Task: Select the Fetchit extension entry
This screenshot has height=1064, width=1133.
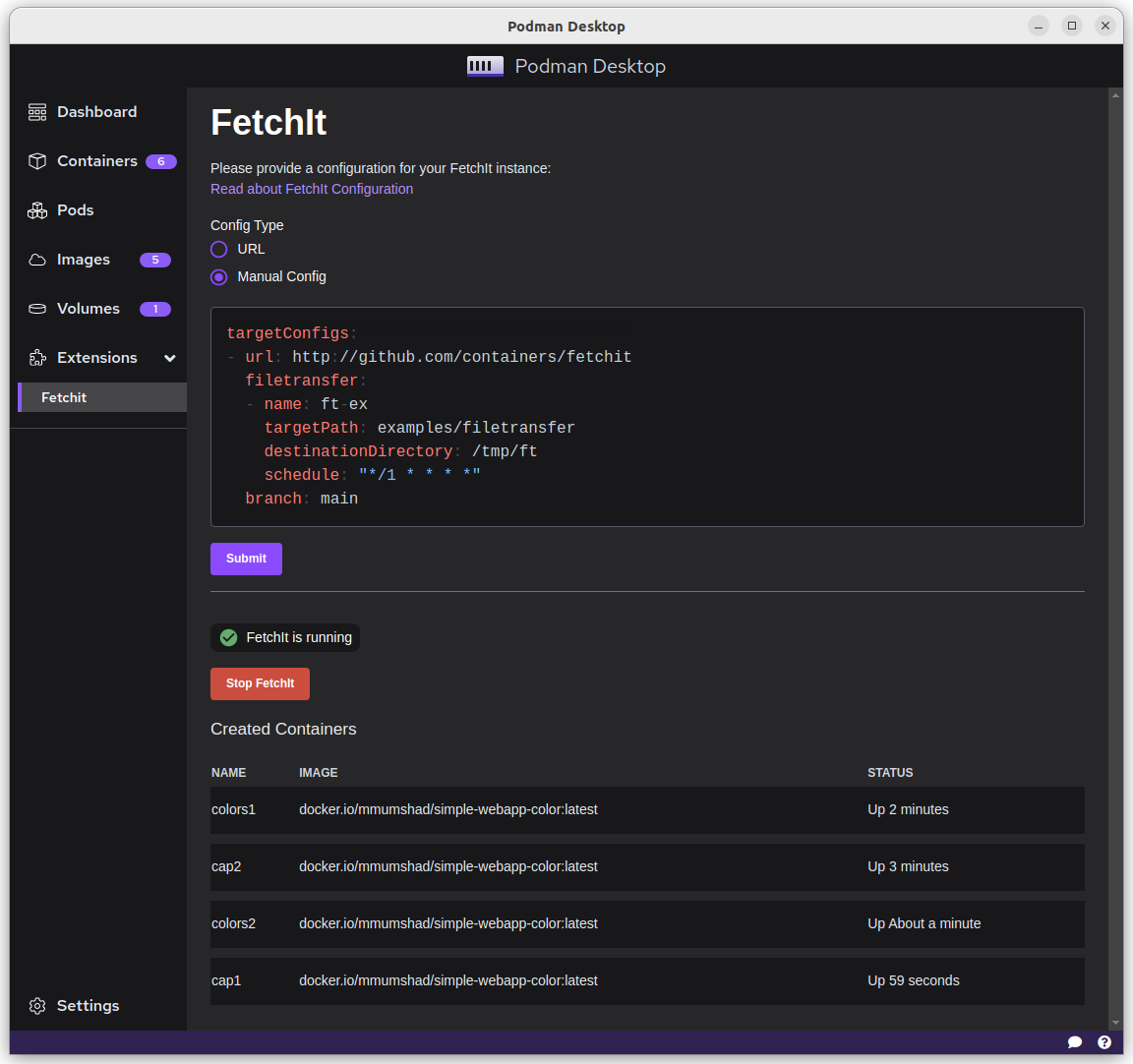Action: click(x=102, y=397)
